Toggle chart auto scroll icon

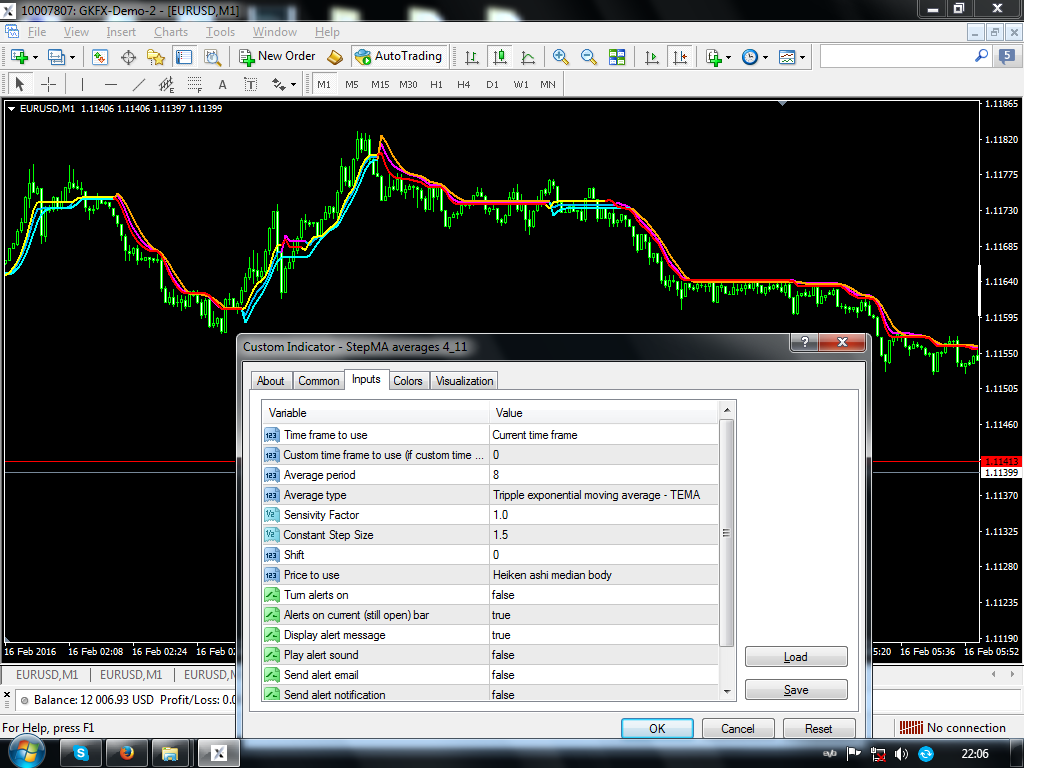pos(651,57)
